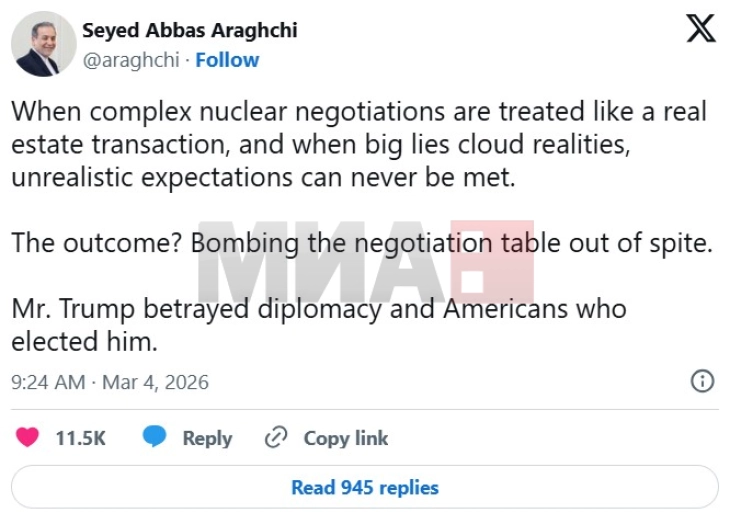Click the red square in the watermark

click(x=491, y=262)
